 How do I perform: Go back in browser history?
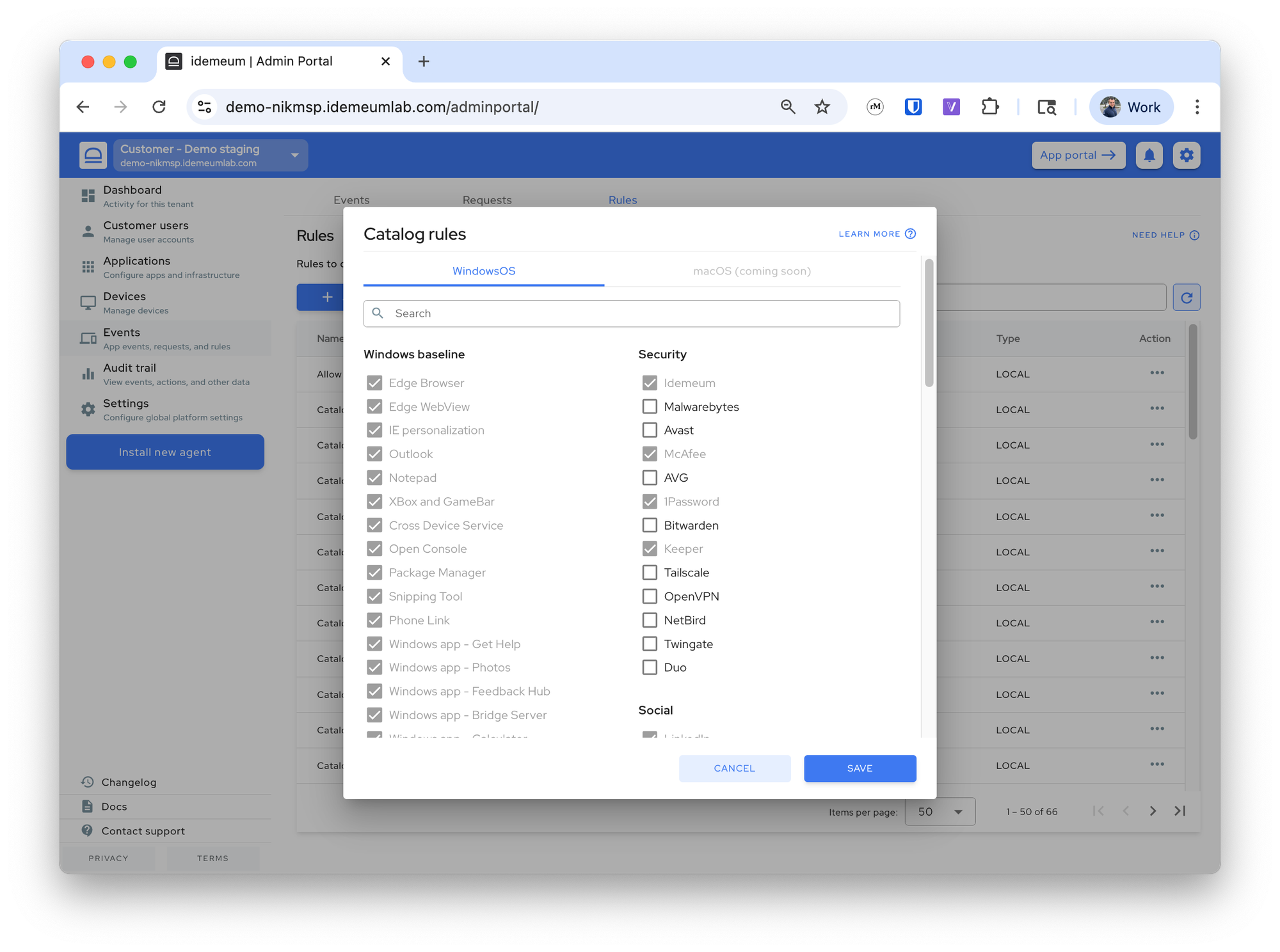(x=83, y=107)
